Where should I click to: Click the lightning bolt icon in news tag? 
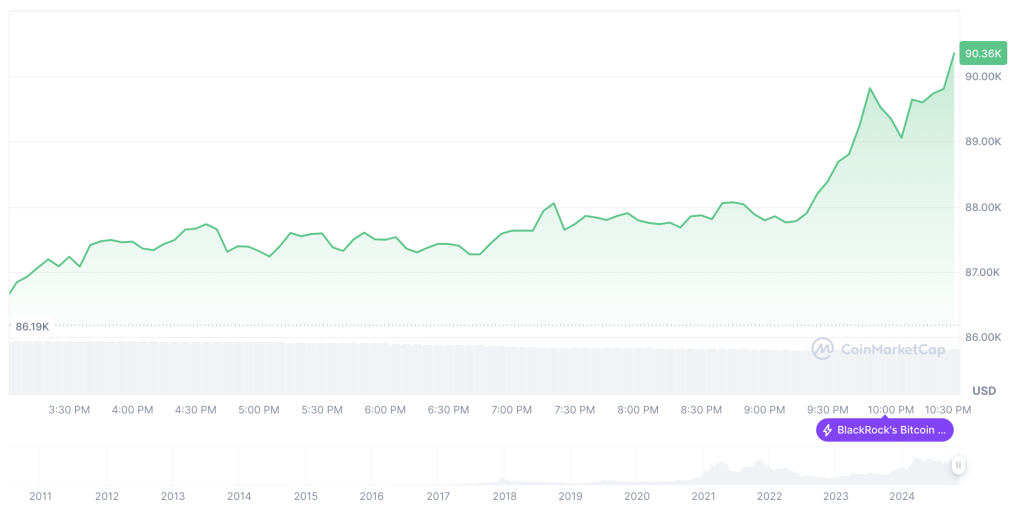[x=828, y=430]
